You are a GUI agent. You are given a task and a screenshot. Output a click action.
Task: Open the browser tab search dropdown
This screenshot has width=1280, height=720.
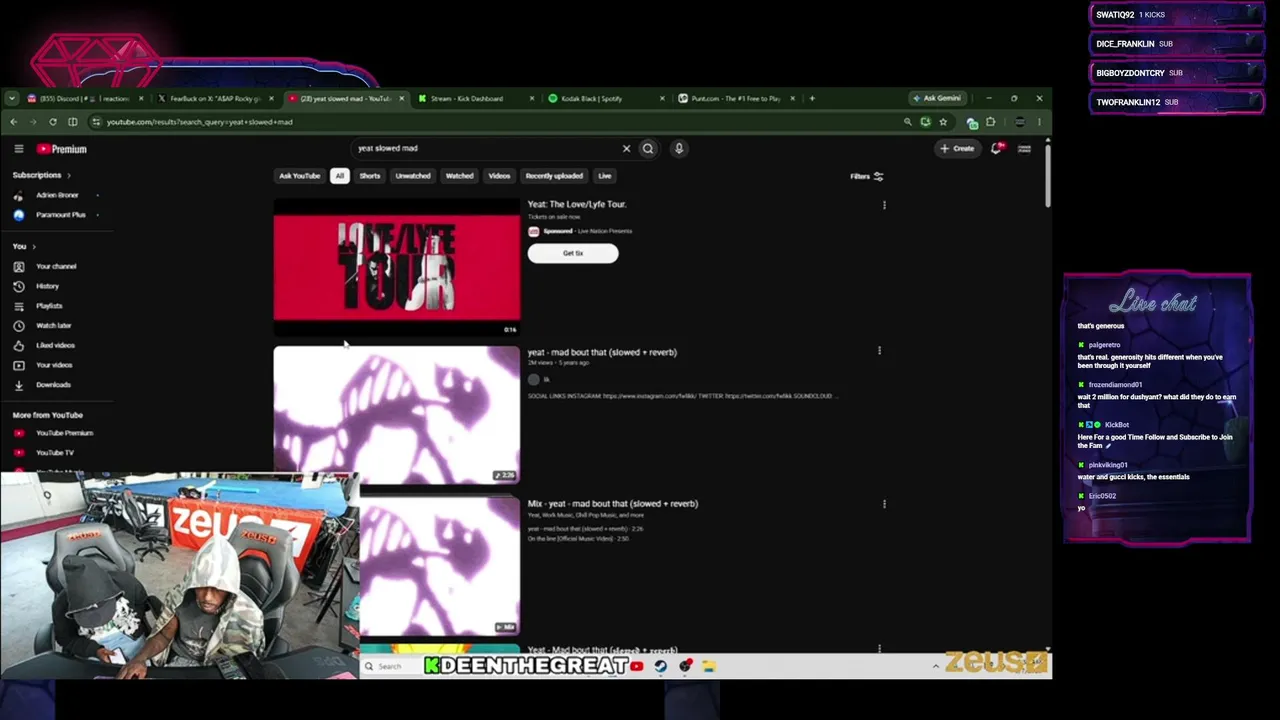pos(11,99)
